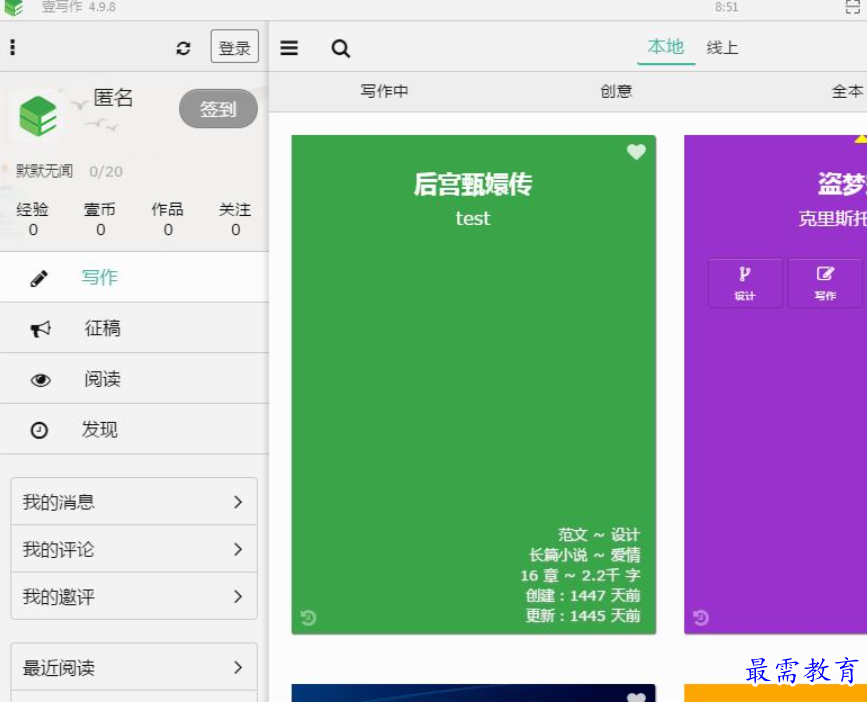Click the search magnifier icon

click(341, 48)
